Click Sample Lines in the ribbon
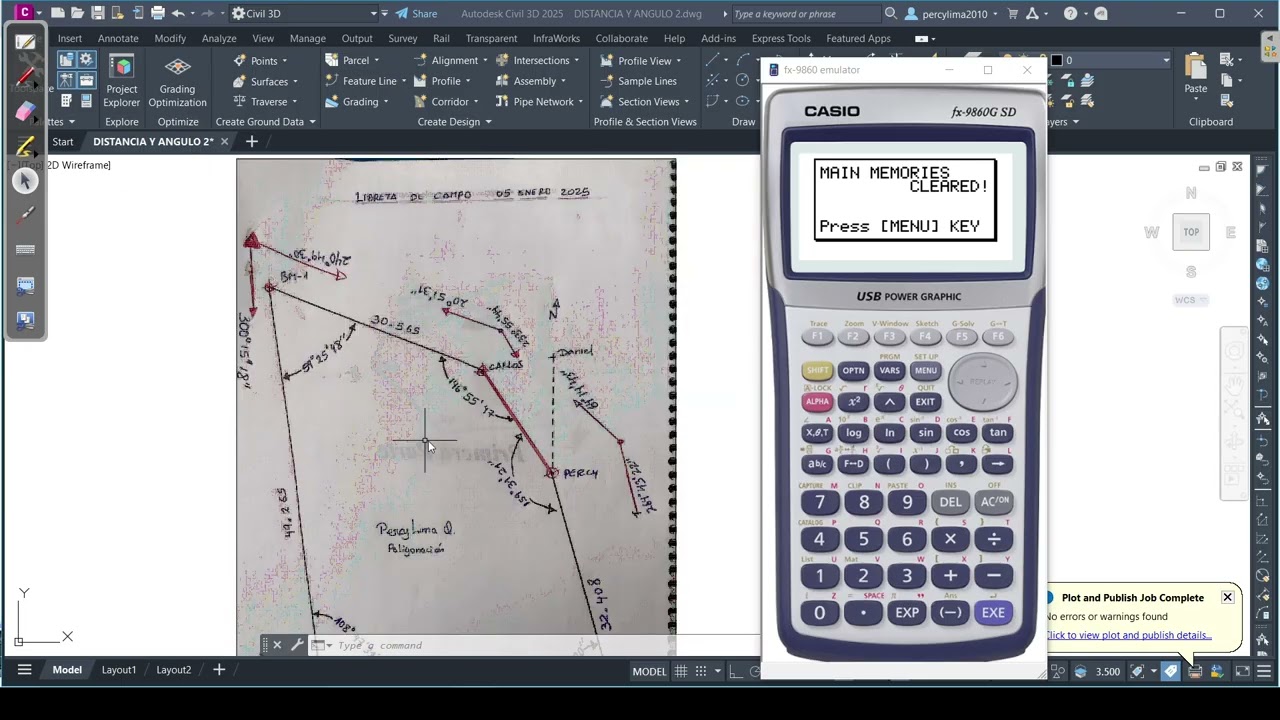 click(x=638, y=81)
